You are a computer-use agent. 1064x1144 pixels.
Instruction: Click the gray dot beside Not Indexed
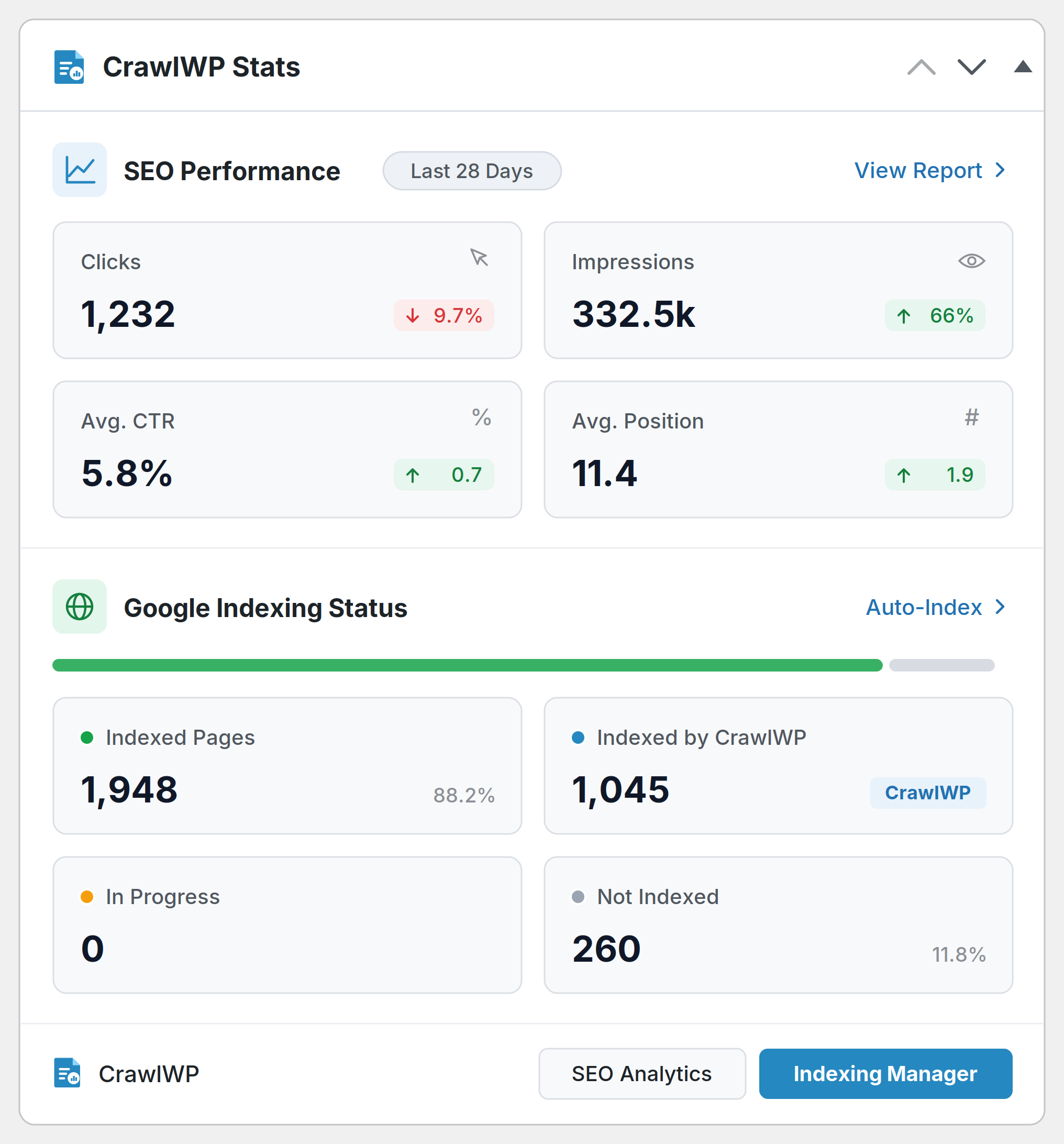tap(578, 897)
